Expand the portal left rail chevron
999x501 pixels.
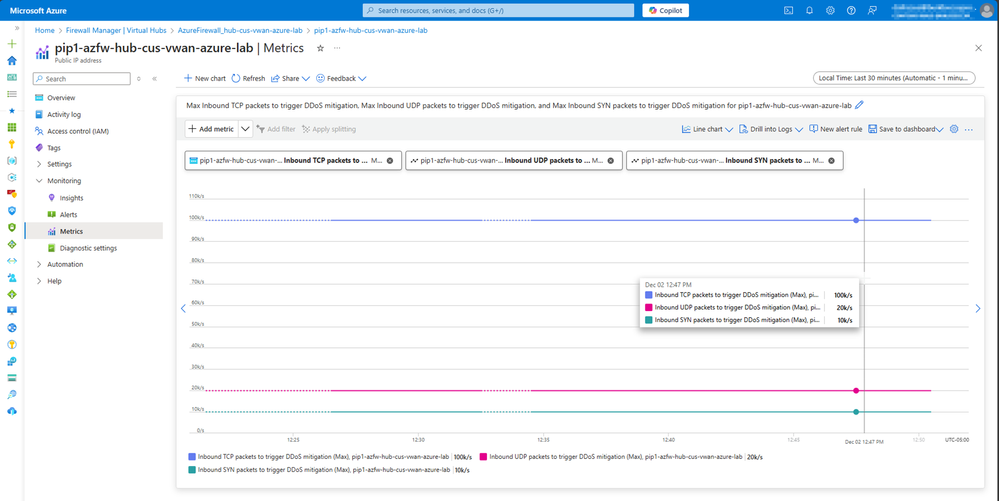[17, 29]
